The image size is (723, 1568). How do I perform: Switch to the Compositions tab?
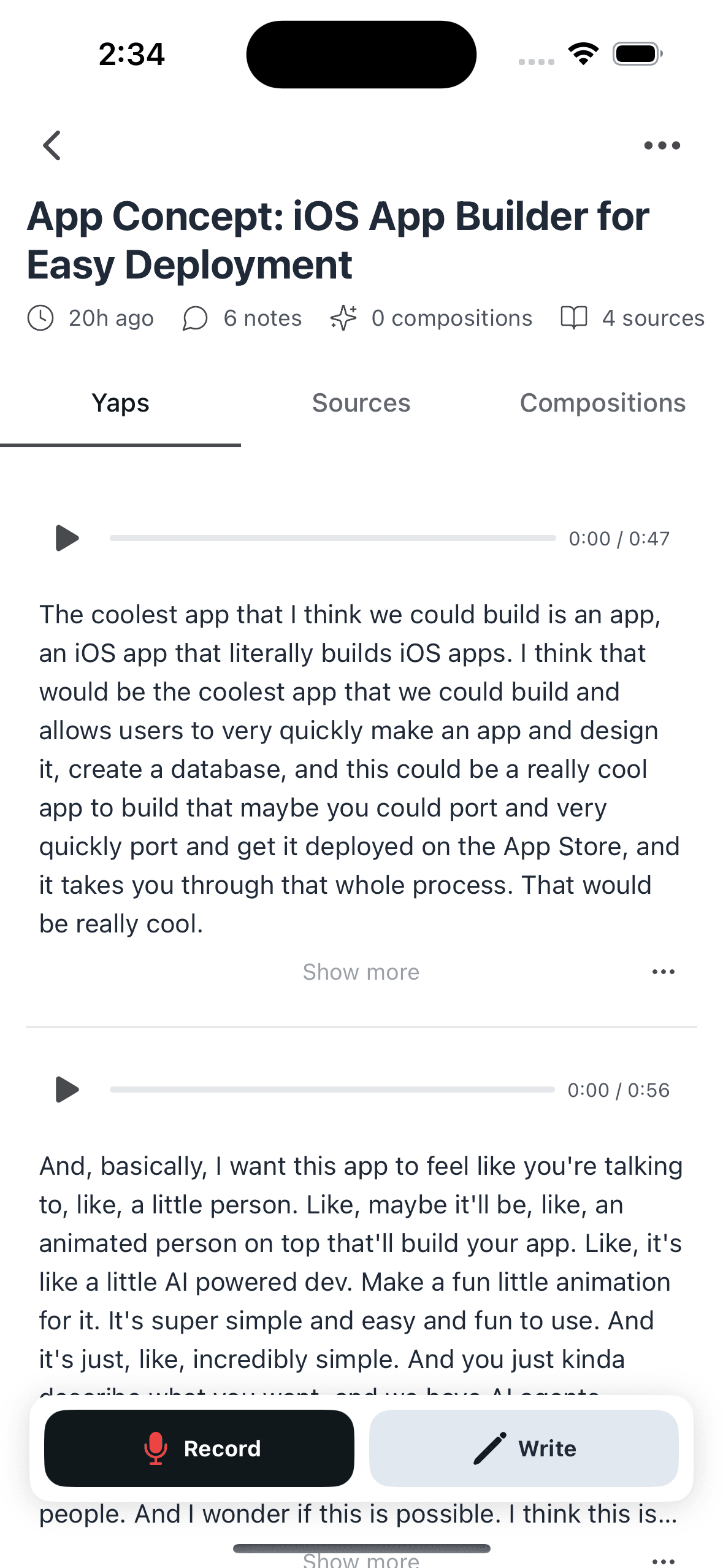602,403
